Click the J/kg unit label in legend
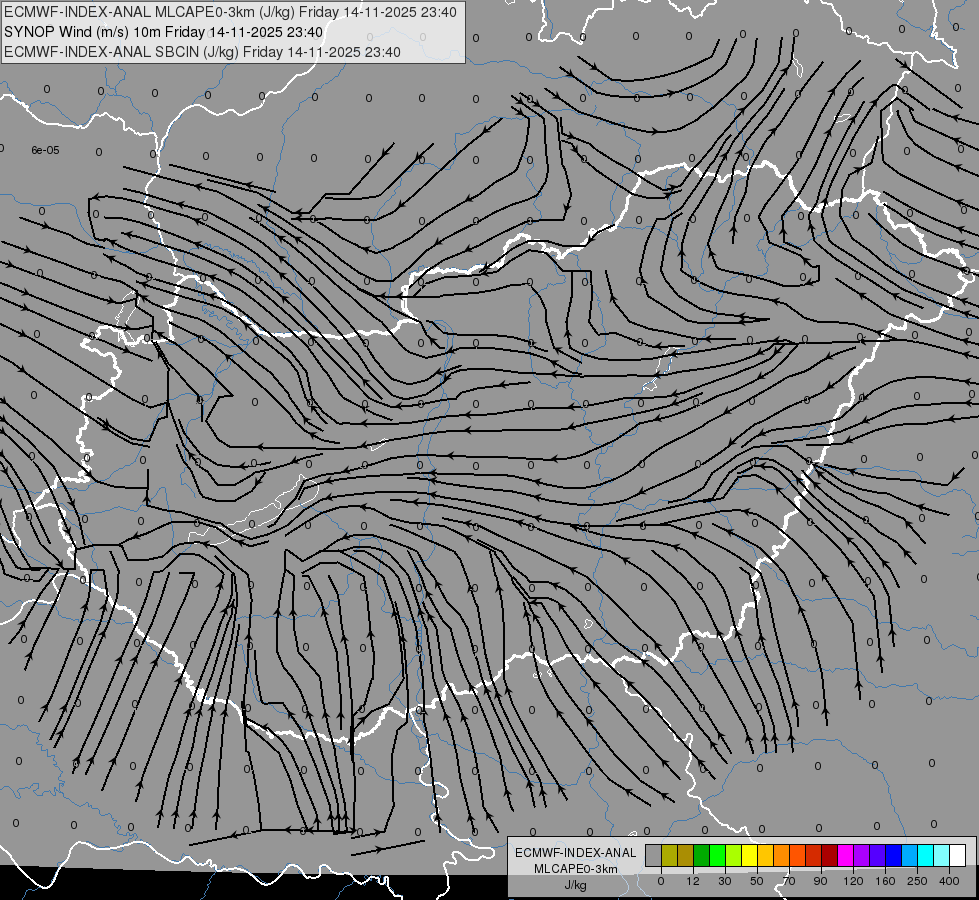The height and width of the screenshot is (900, 979). click(x=576, y=885)
